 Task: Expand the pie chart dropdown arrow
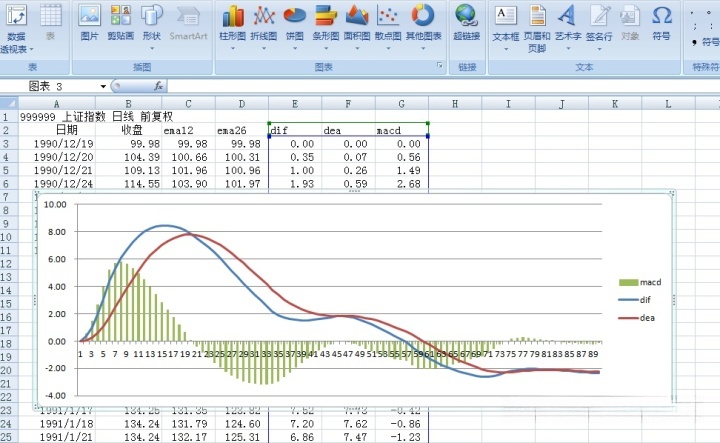pos(294,48)
